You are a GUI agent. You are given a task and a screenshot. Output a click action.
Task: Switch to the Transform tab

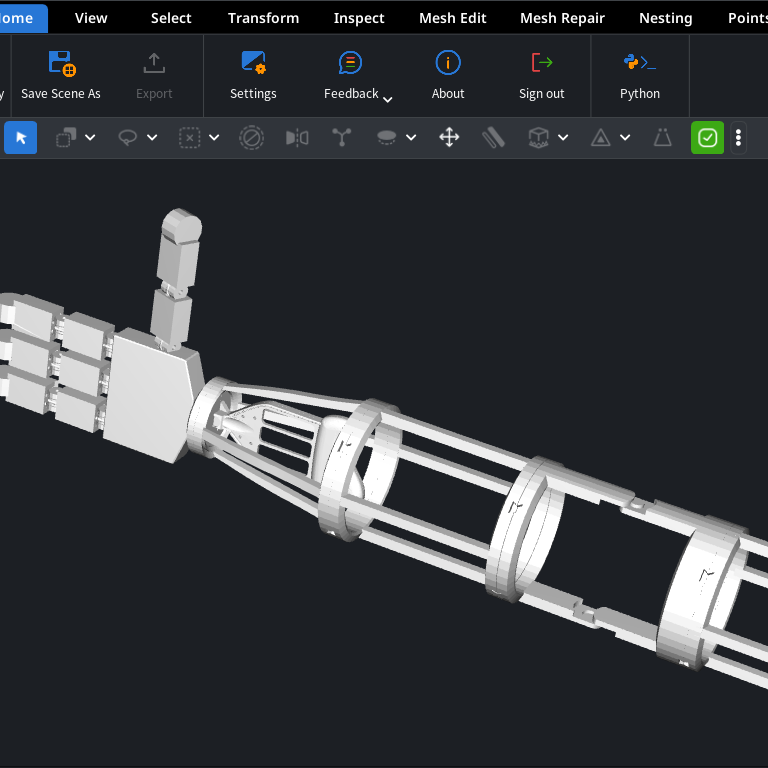point(264,18)
